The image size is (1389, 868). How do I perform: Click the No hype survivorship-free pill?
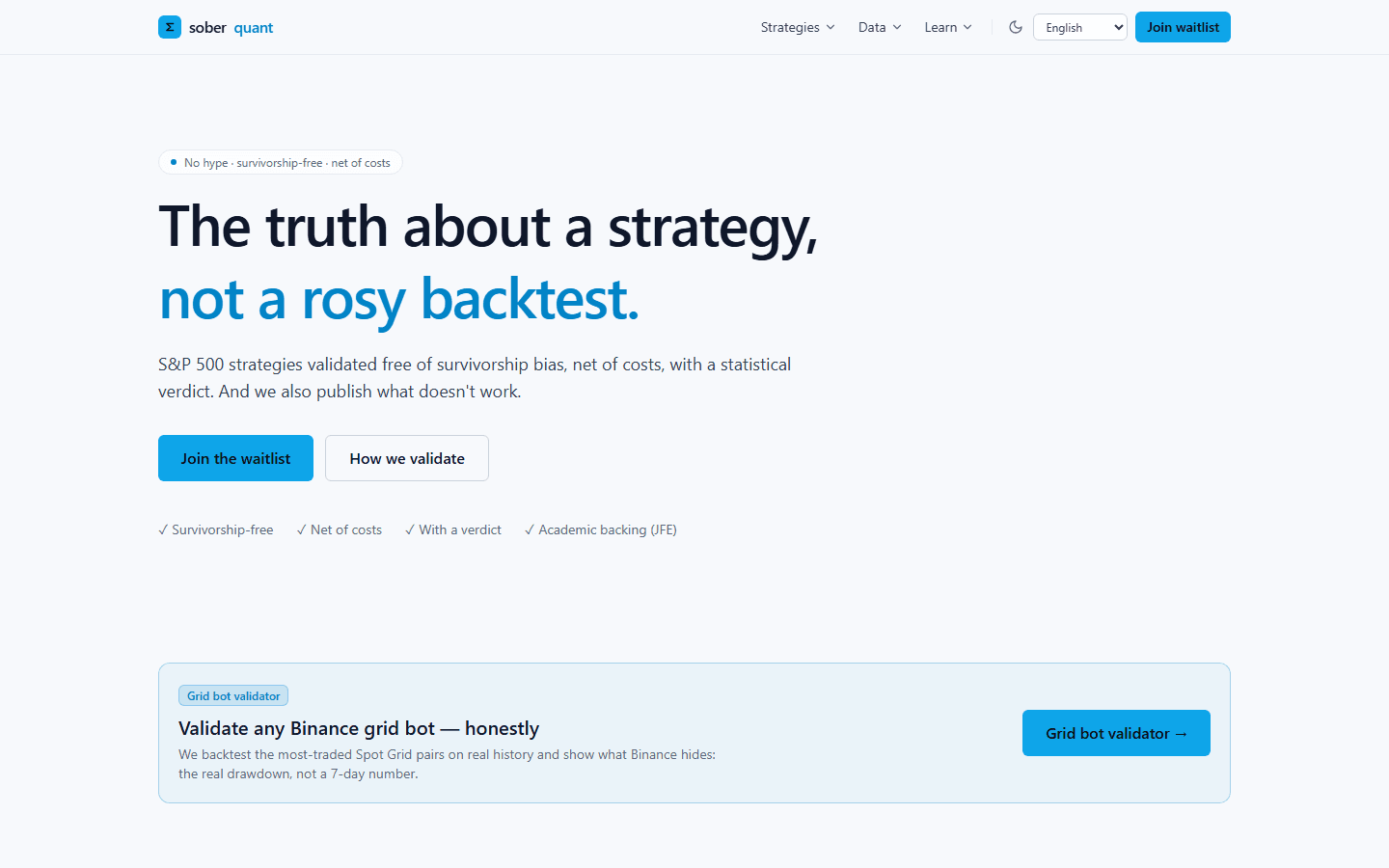click(x=280, y=162)
